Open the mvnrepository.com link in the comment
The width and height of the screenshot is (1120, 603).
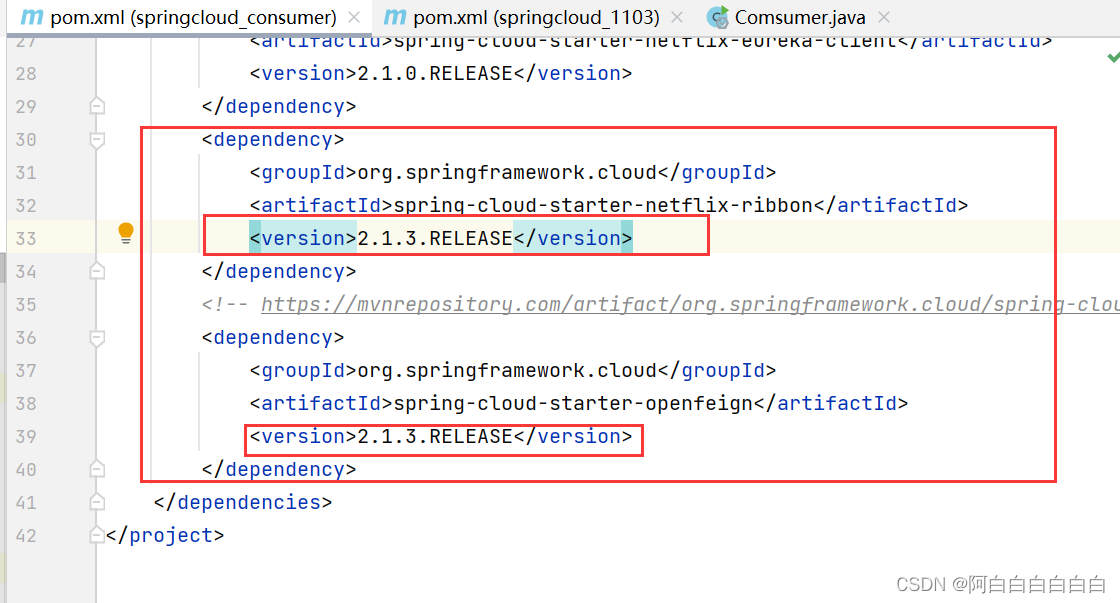pos(690,305)
